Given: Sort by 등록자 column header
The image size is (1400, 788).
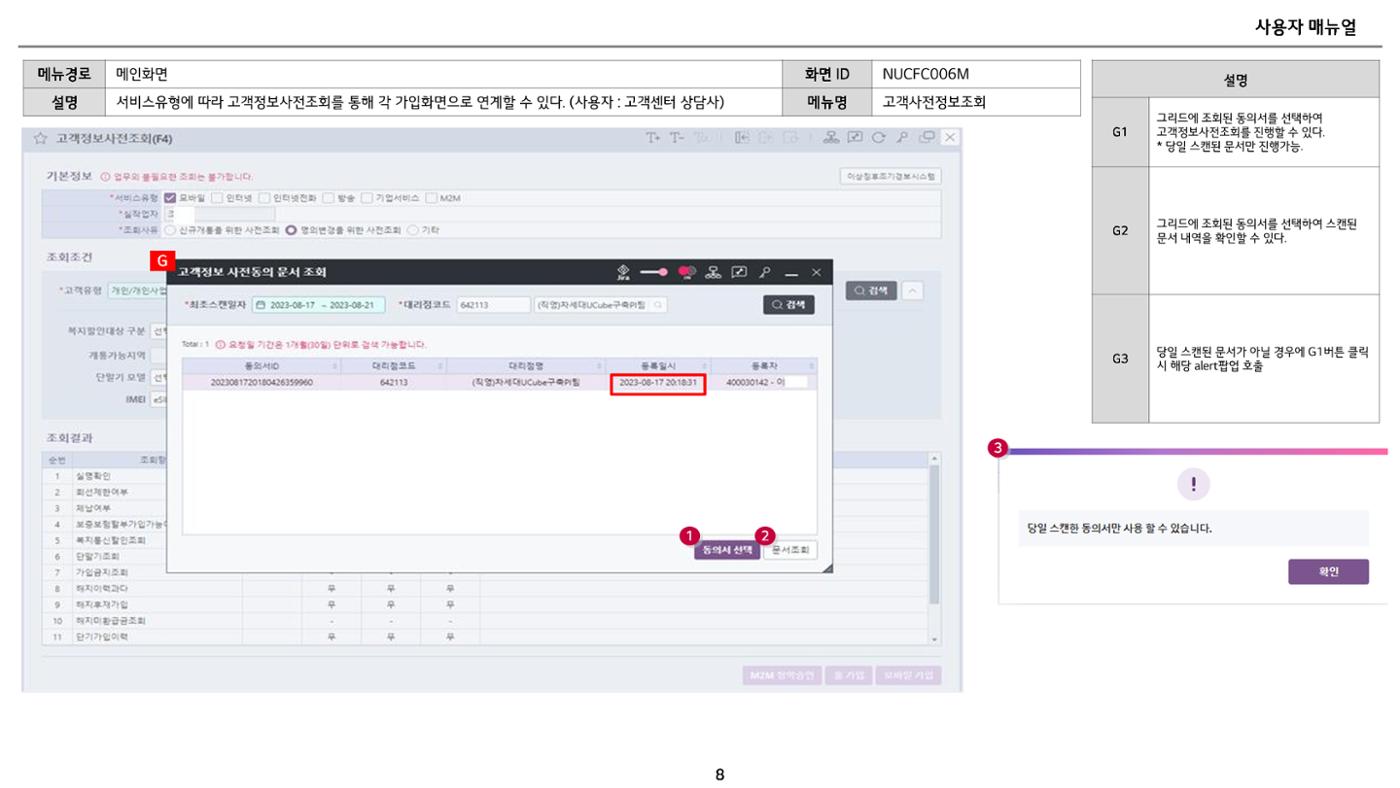Looking at the screenshot, I should click(765, 366).
